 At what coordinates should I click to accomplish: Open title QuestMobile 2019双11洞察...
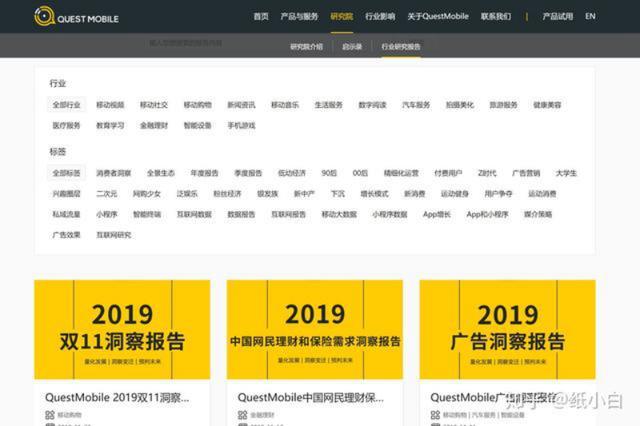pos(117,397)
